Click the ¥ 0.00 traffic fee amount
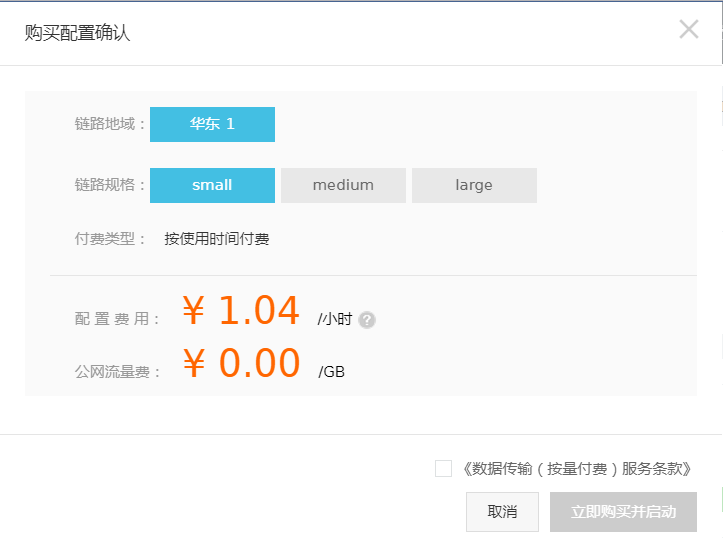This screenshot has height=555, width=723. click(241, 364)
